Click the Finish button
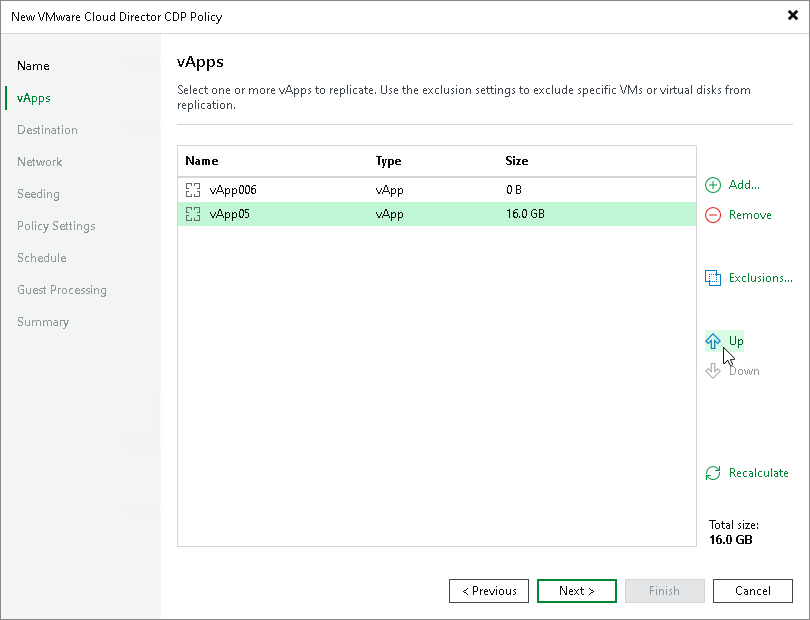810x620 pixels. 664,591
